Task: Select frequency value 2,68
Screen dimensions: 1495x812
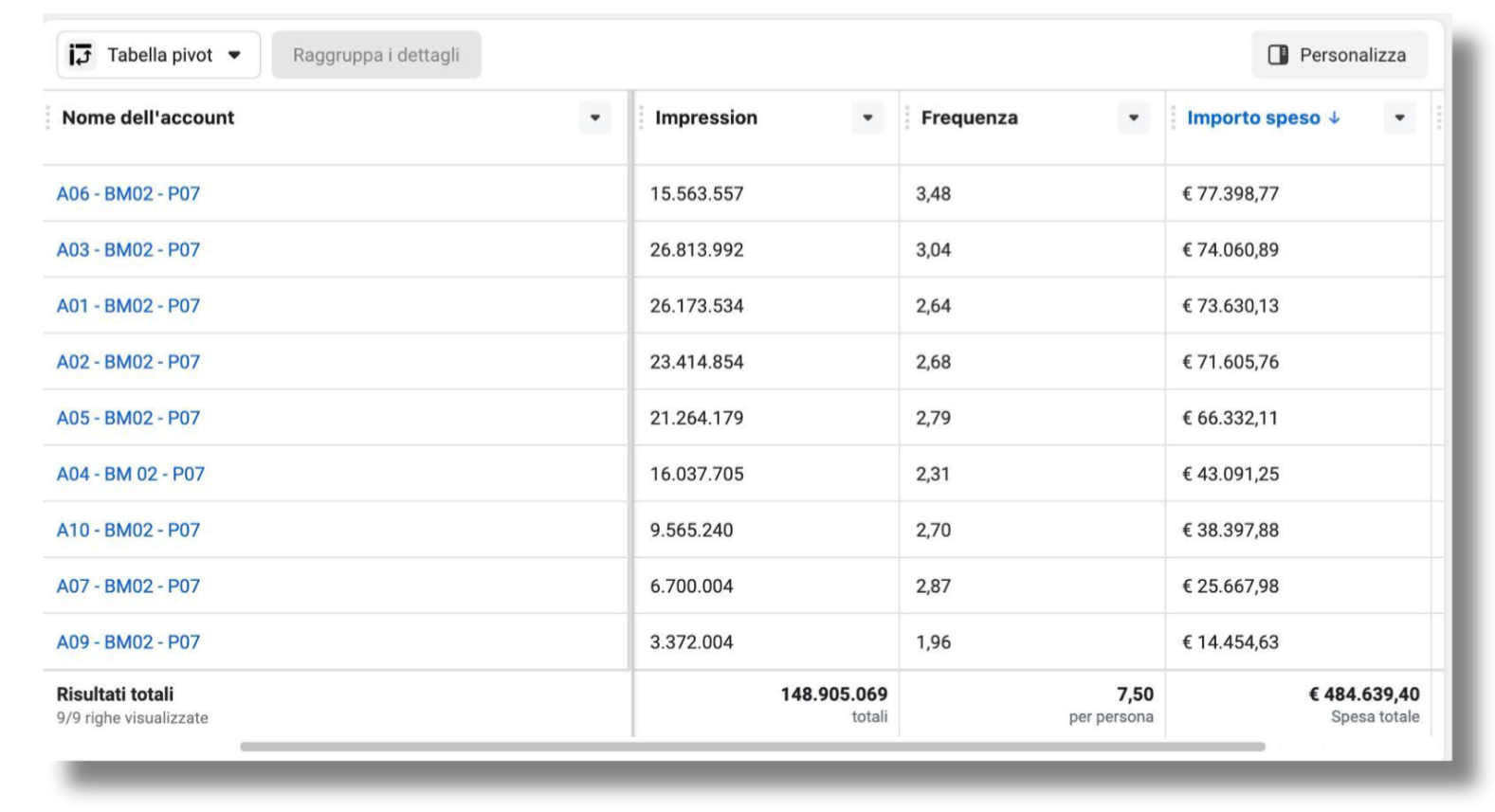Action: (x=933, y=361)
